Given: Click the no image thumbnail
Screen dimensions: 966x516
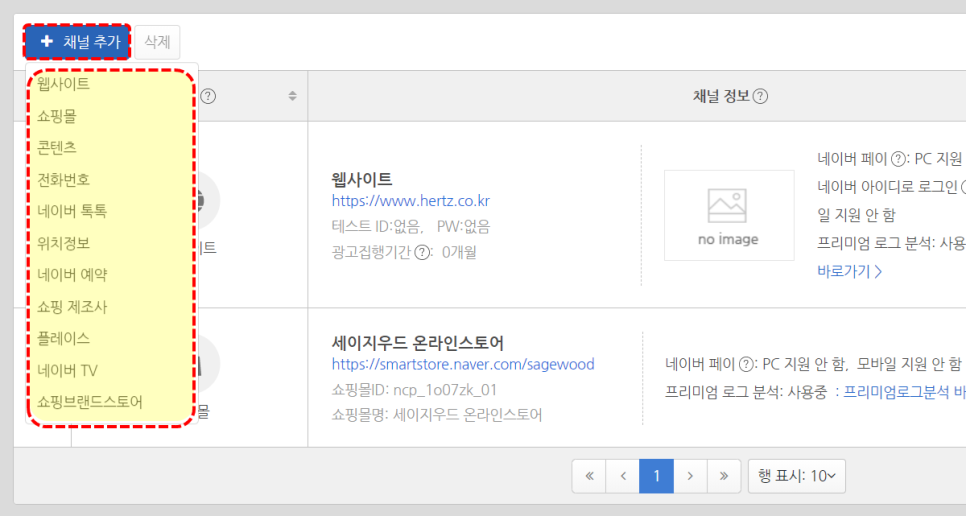Looking at the screenshot, I should [x=729, y=216].
